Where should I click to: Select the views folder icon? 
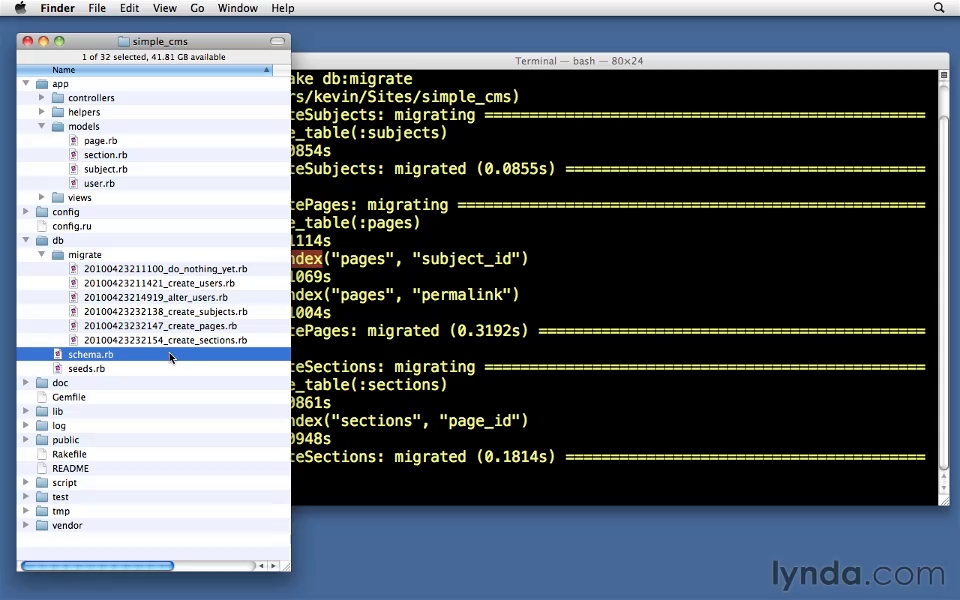[58, 198]
